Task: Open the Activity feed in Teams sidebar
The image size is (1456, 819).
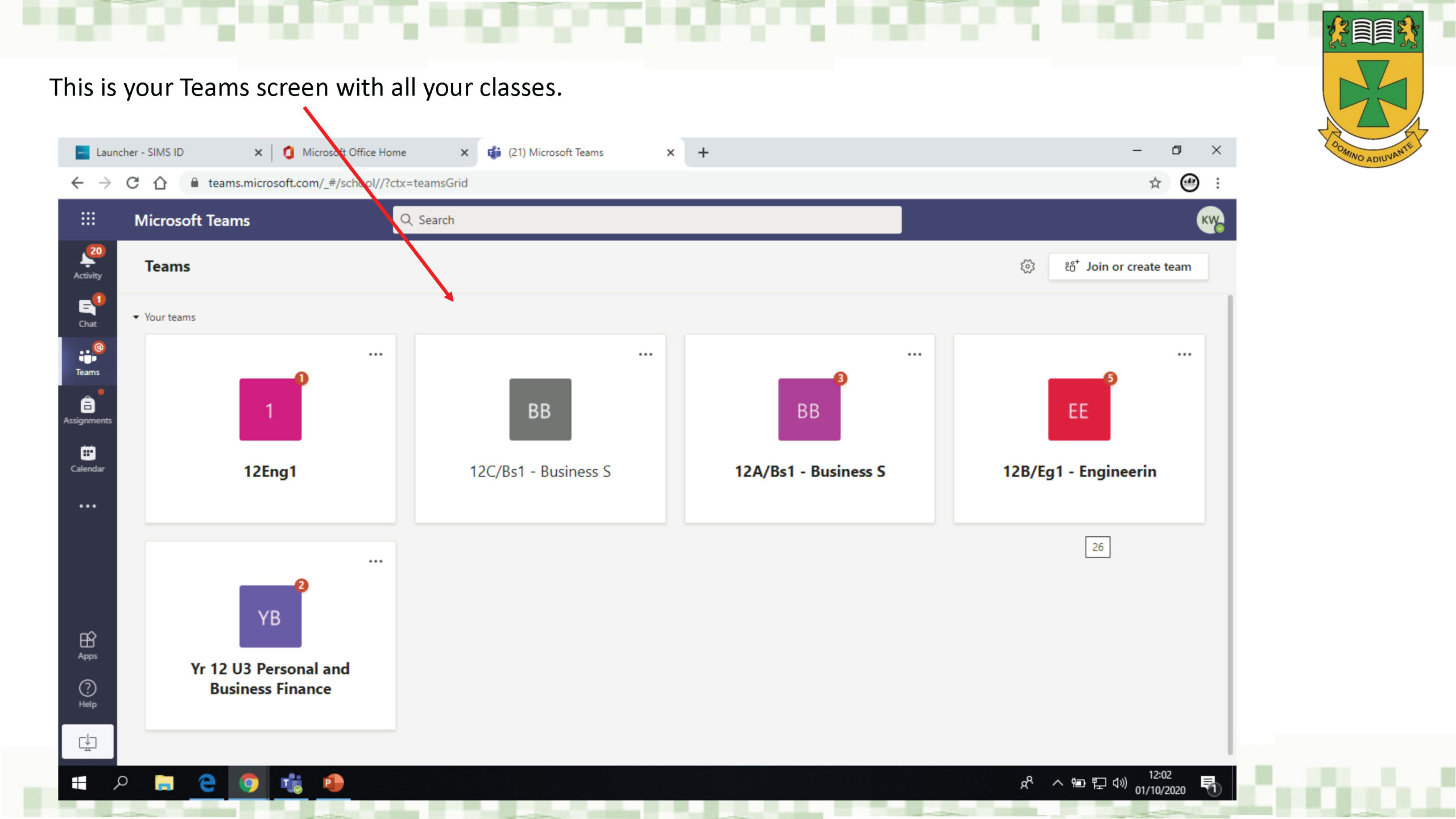Action: pyautogui.click(x=88, y=263)
